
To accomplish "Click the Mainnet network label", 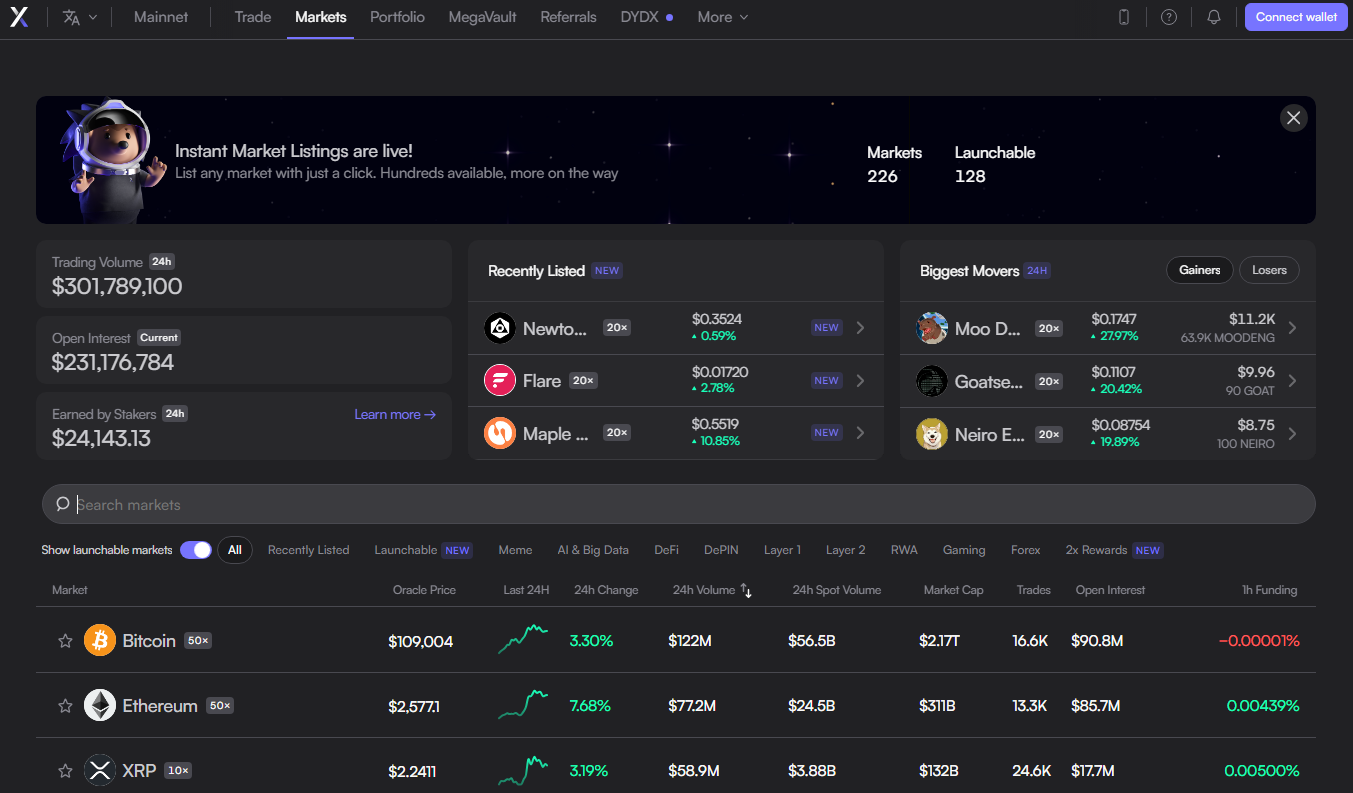I will [x=161, y=17].
